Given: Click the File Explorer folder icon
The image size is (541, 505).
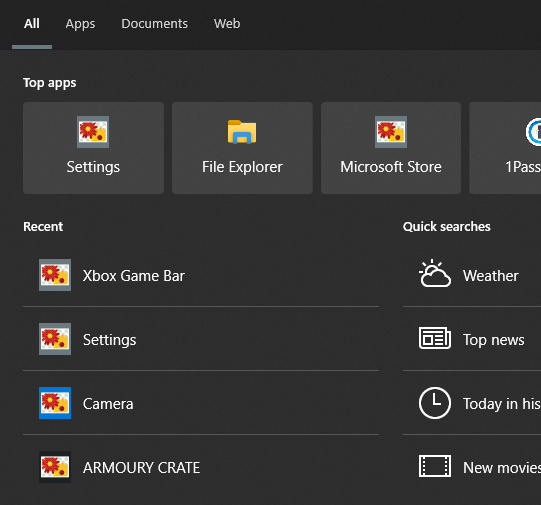Looking at the screenshot, I should tap(242, 132).
